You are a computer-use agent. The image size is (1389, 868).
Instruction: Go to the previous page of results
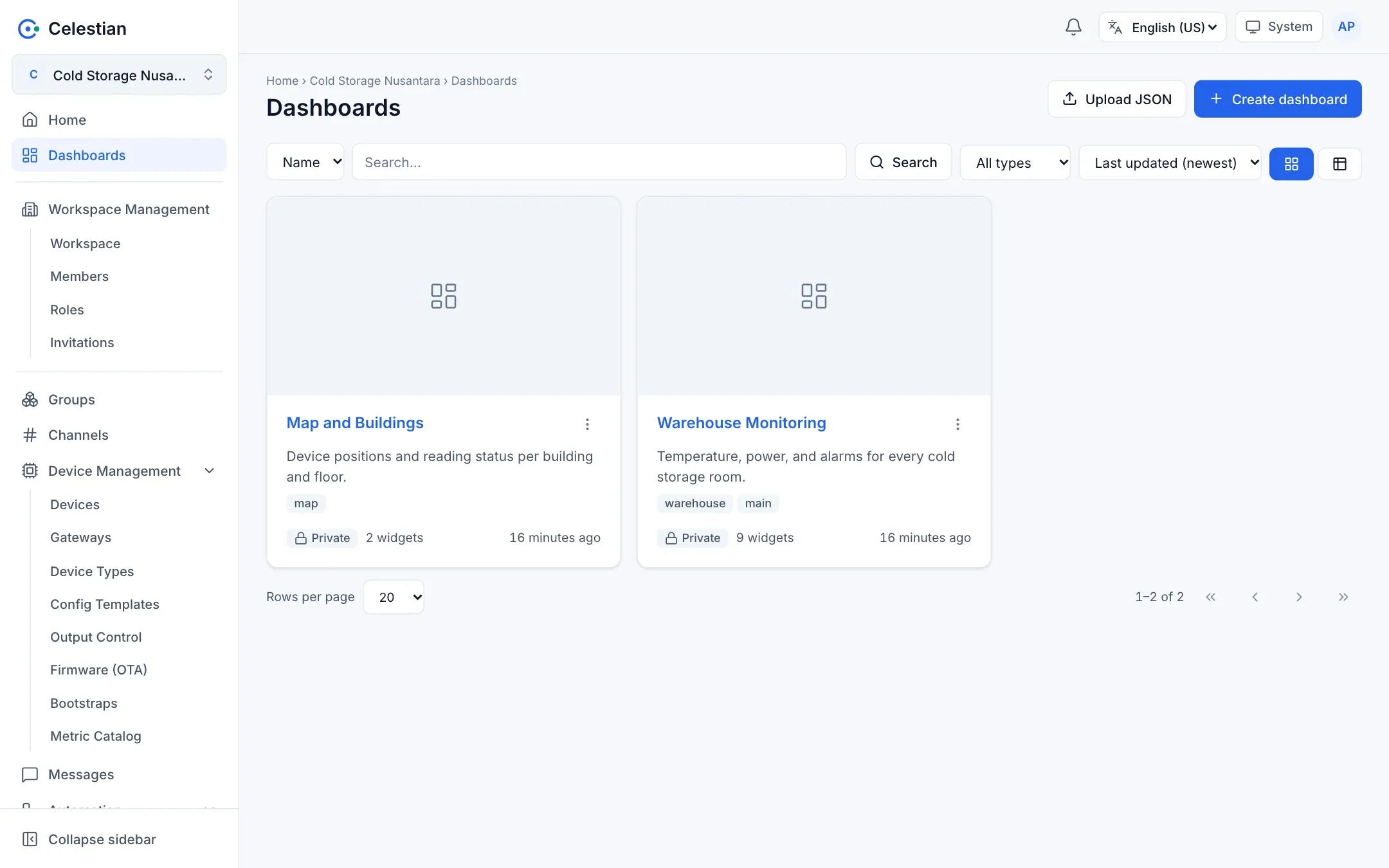[x=1255, y=597]
